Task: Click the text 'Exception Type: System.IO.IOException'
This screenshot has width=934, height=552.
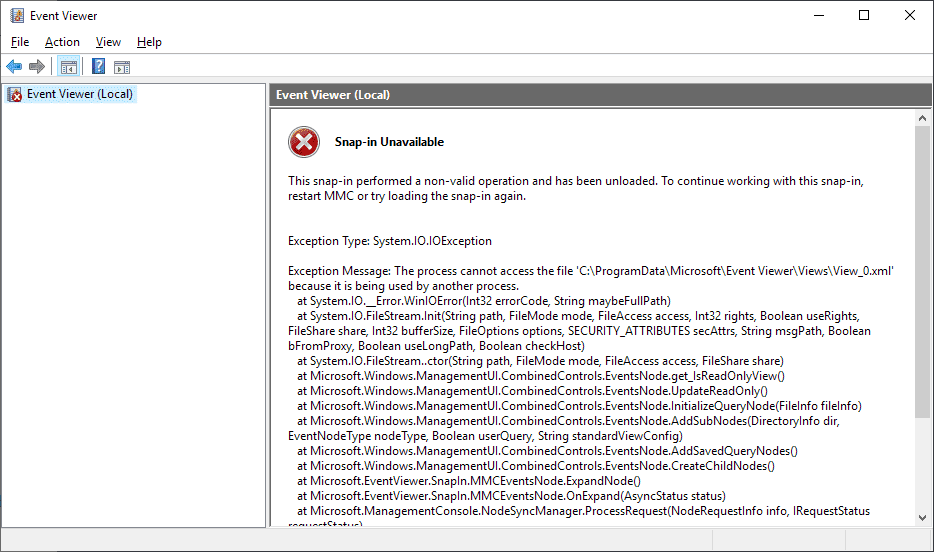Action: (390, 241)
